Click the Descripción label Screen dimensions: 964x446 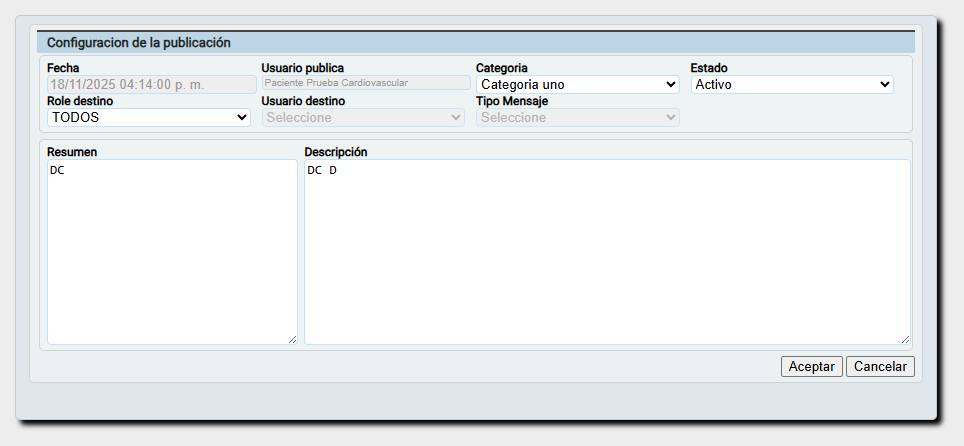pos(336,152)
